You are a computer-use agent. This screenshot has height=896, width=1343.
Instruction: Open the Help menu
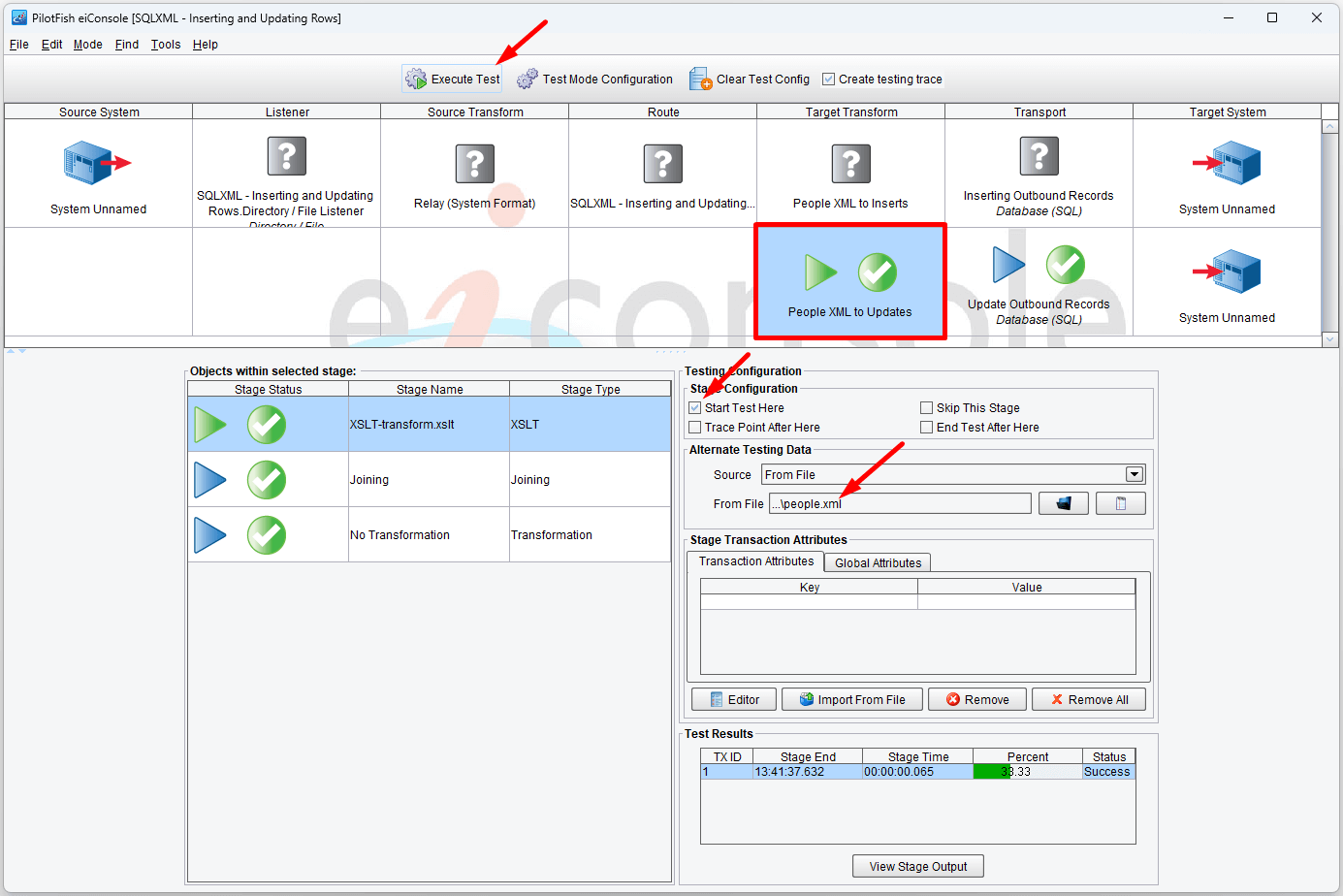coord(206,45)
